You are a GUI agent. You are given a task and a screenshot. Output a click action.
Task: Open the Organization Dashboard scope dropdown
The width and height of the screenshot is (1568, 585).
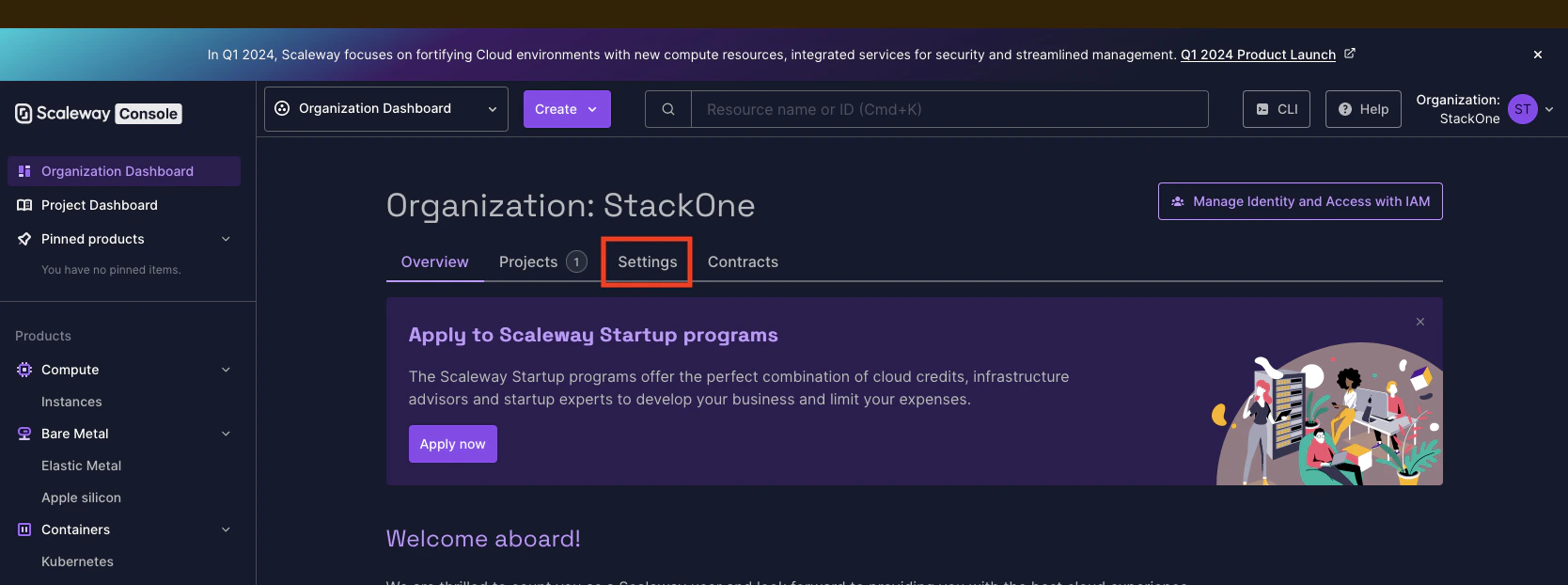386,109
